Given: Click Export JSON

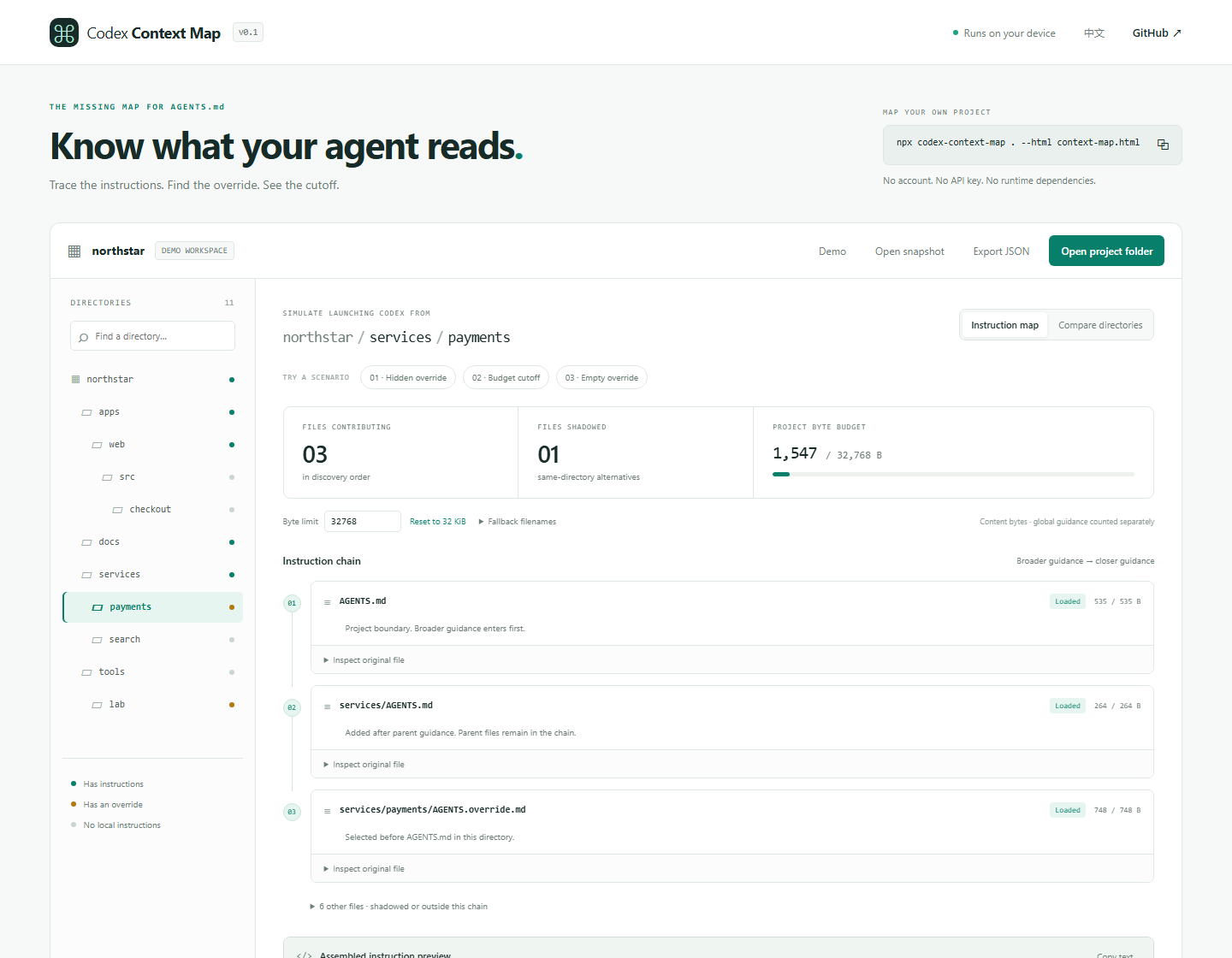Looking at the screenshot, I should (1001, 251).
